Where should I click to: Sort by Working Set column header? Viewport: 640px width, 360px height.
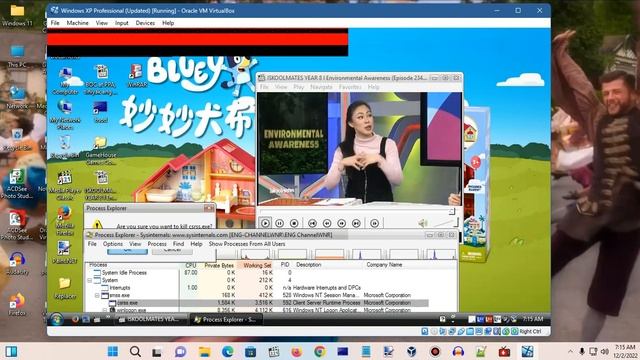[257, 265]
